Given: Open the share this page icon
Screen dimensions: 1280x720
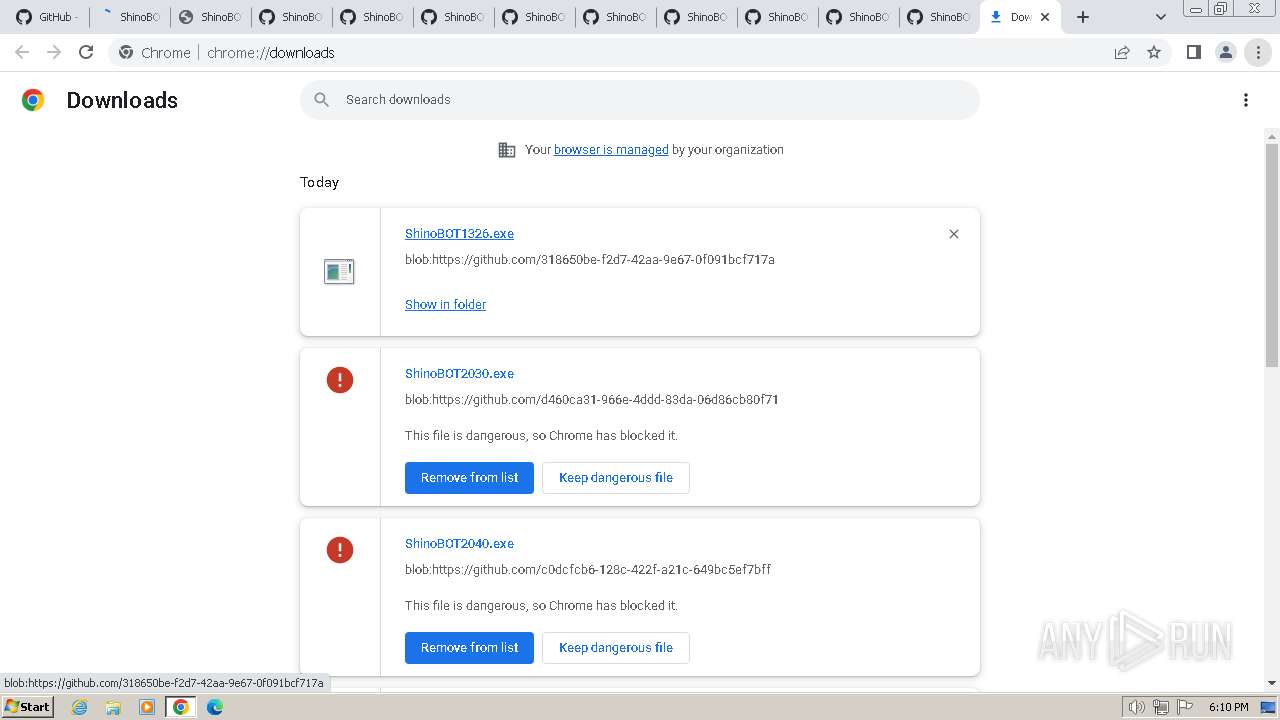Looking at the screenshot, I should 1122,52.
